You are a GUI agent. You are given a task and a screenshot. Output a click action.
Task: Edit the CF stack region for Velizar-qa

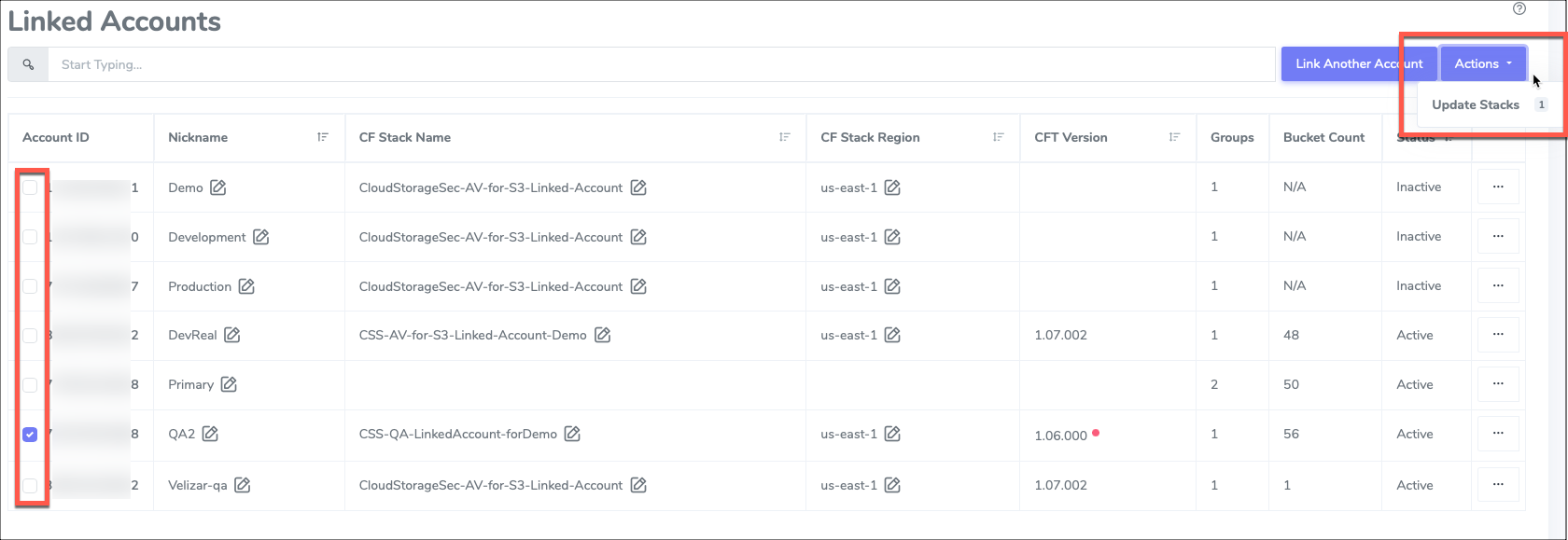[x=892, y=485]
